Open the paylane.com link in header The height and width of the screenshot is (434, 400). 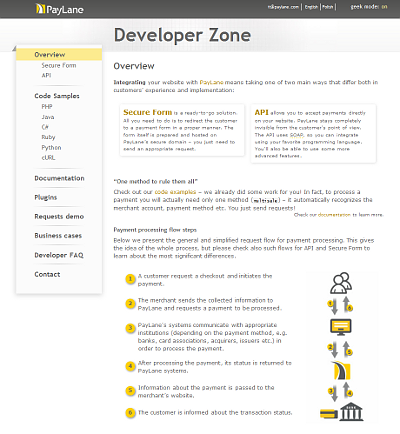tap(283, 7)
